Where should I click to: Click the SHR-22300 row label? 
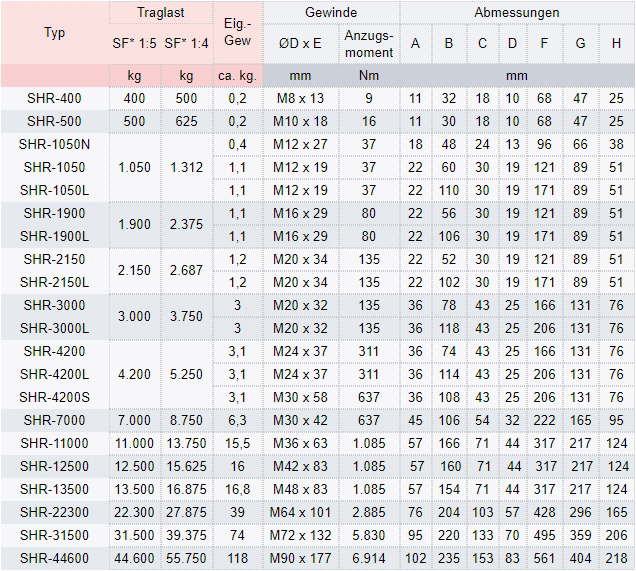coord(55,512)
